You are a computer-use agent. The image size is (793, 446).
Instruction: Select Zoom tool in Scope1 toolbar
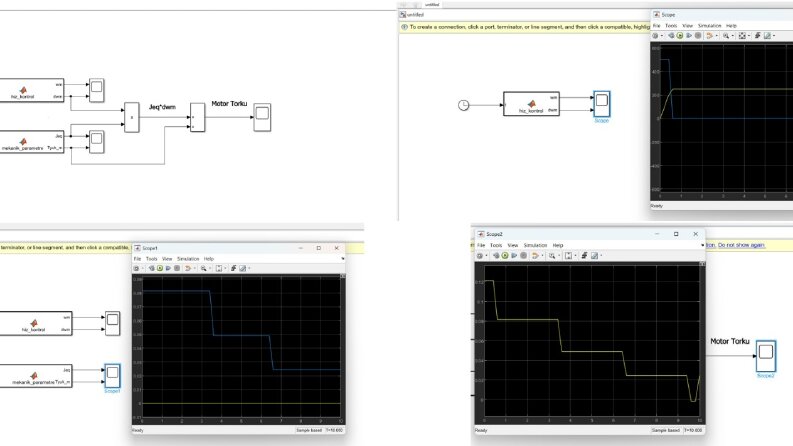click(203, 268)
